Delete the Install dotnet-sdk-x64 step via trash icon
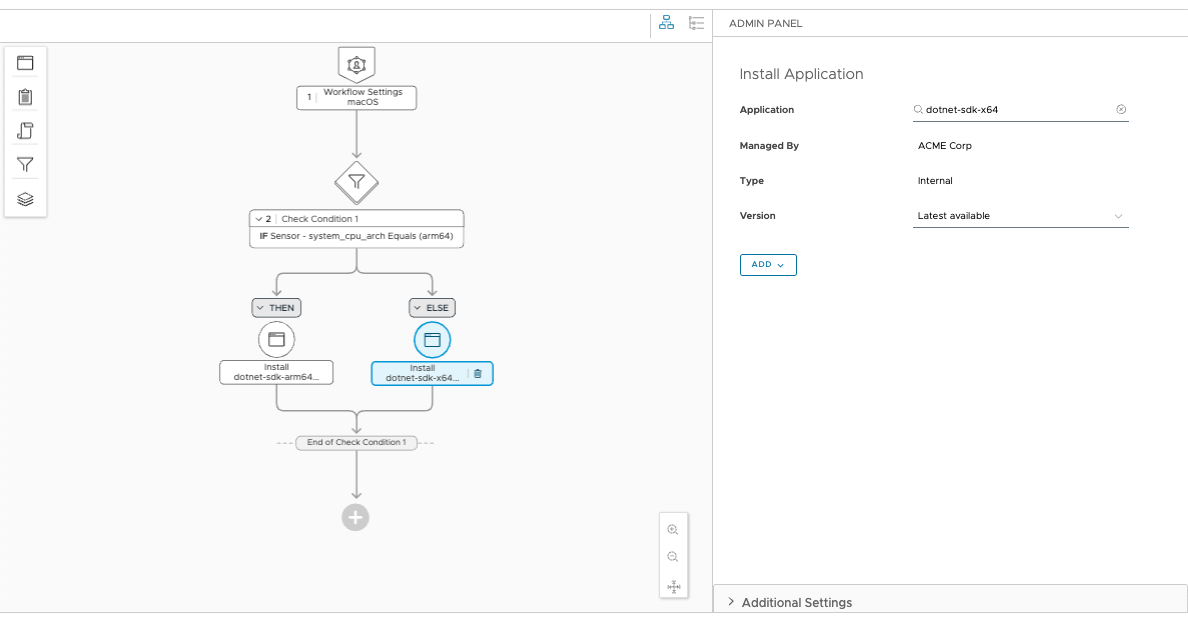The width and height of the screenshot is (1188, 620). pos(477,374)
